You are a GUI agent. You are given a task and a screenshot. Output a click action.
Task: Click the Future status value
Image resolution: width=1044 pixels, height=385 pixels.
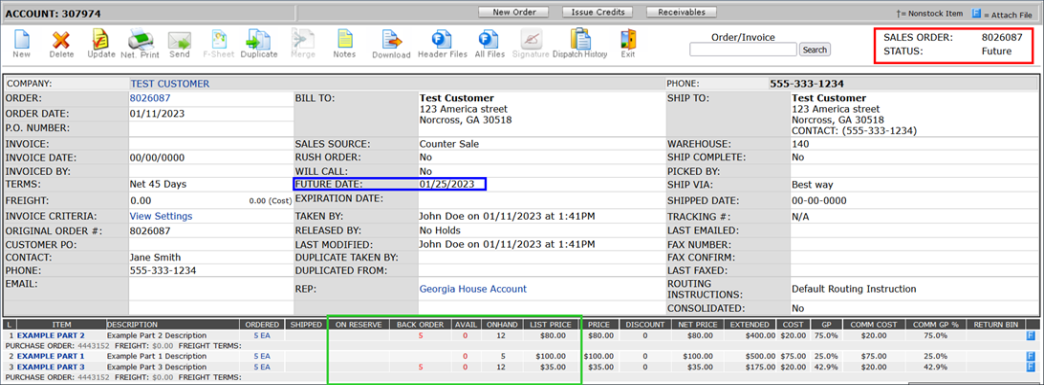point(997,51)
